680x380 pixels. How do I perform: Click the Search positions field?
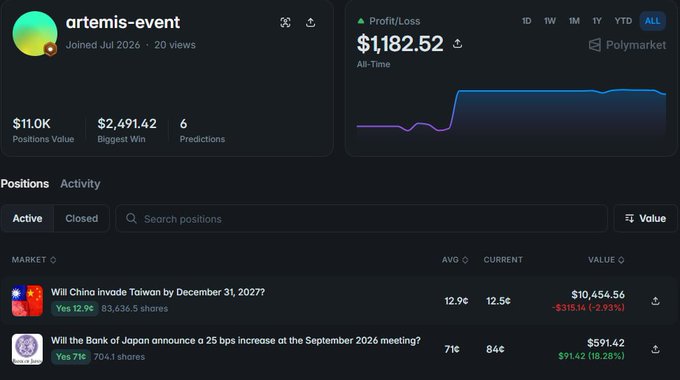(361, 219)
